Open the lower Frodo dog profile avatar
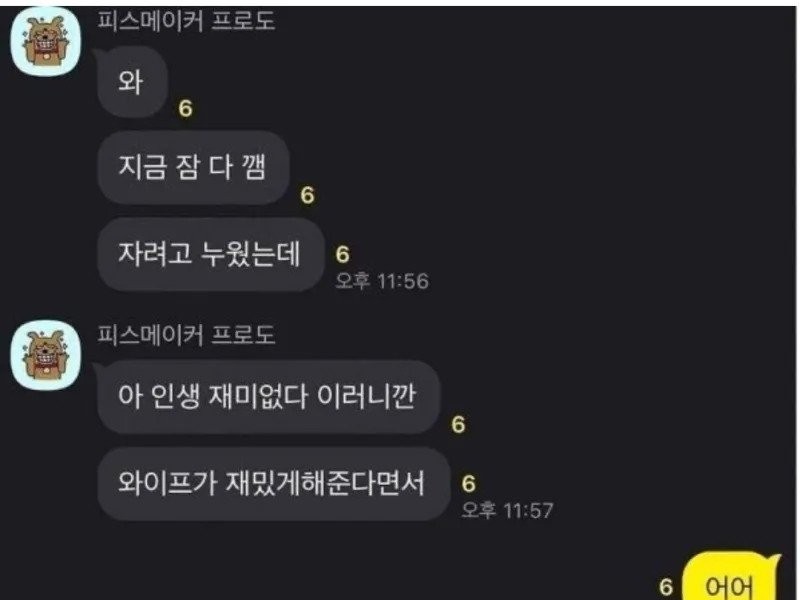This screenshot has height=600, width=800. coord(46,355)
